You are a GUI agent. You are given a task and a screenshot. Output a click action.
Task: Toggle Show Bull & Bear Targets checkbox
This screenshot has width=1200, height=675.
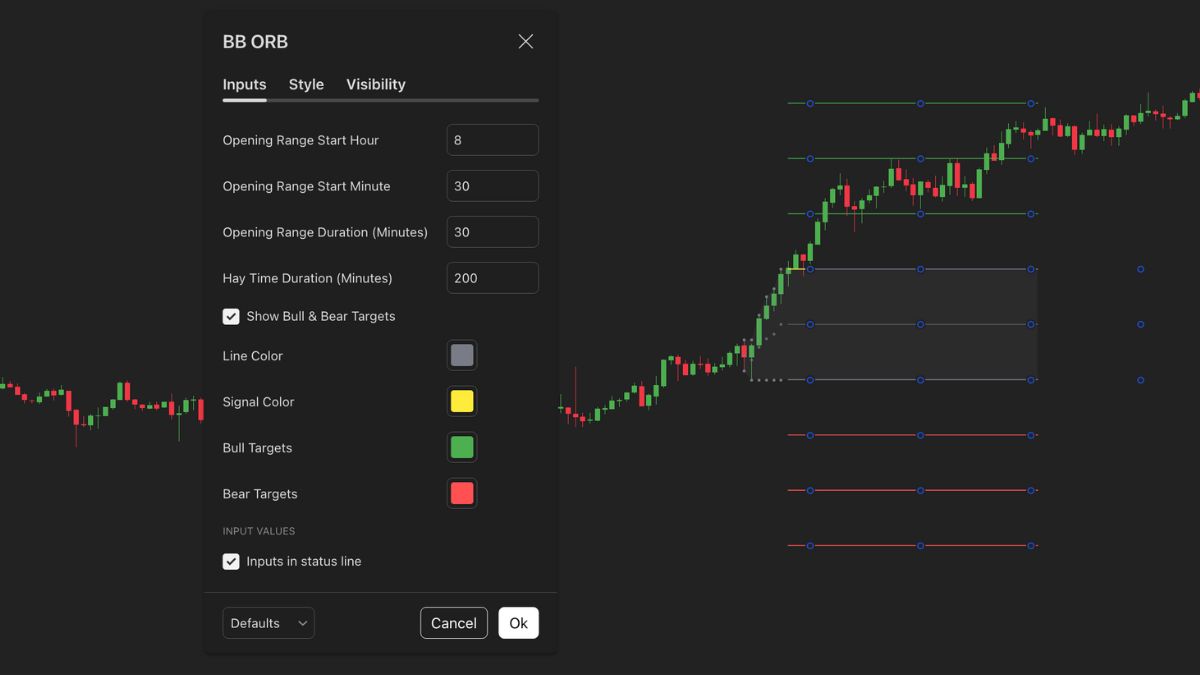(231, 316)
